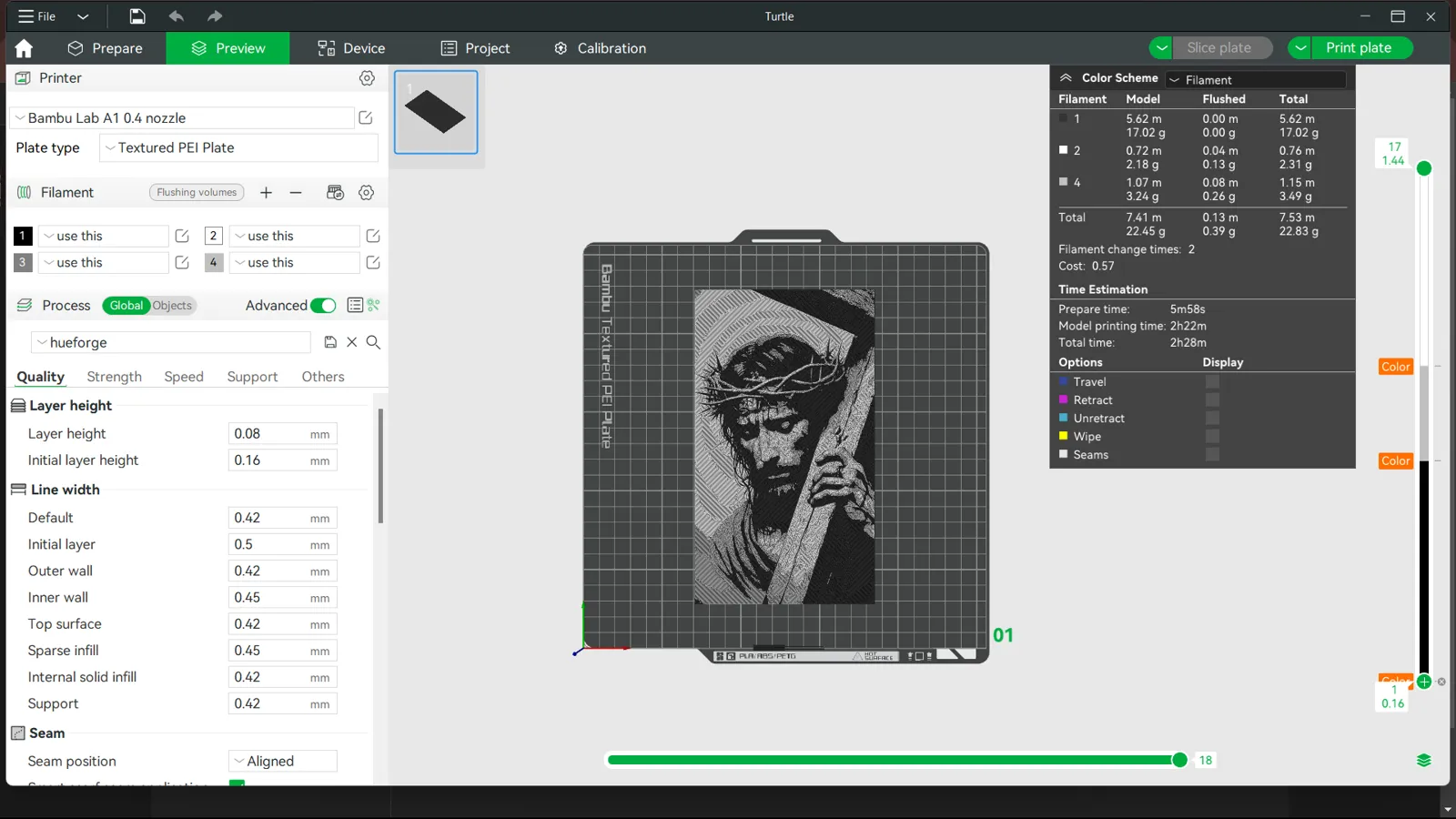Screen dimensions: 1456x819
Task: Remove a filament with the minus icon
Action: pos(296,192)
